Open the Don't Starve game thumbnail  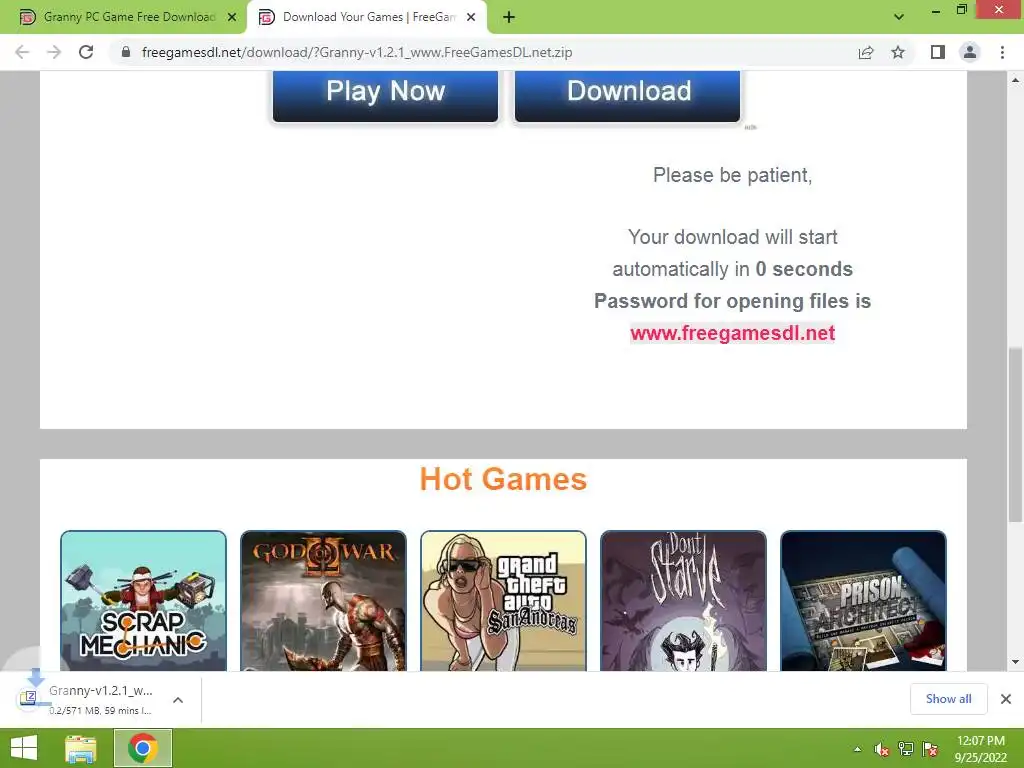[x=683, y=601]
